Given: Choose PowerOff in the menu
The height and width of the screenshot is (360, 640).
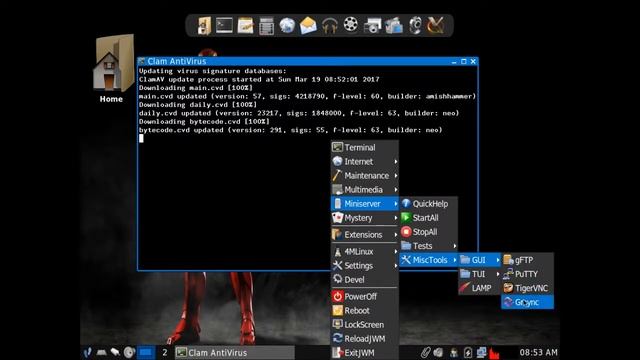Looking at the screenshot, I should [364, 296].
